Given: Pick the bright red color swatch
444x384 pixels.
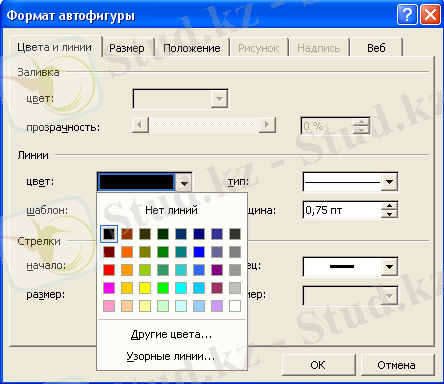Looking at the screenshot, I should coord(109,270).
